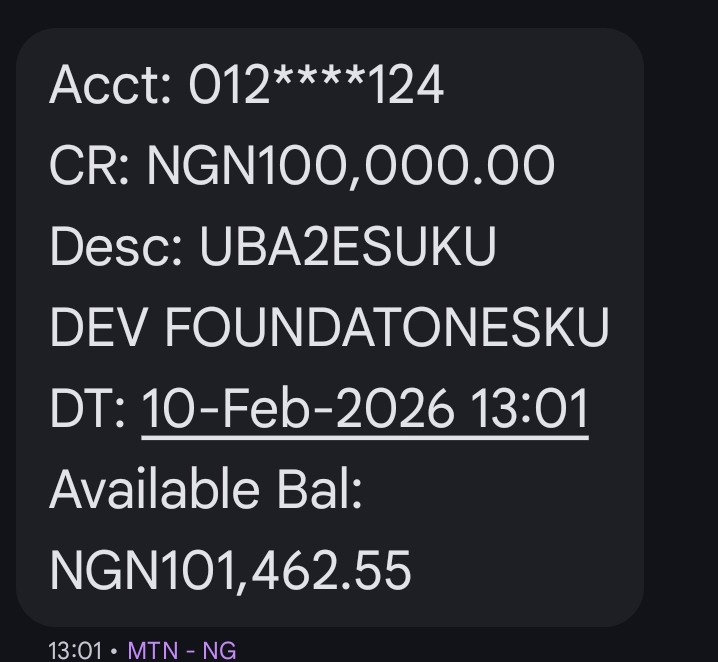718x662 pixels.
Task: Tap the MTN - NG SIM label
Action: point(182,650)
